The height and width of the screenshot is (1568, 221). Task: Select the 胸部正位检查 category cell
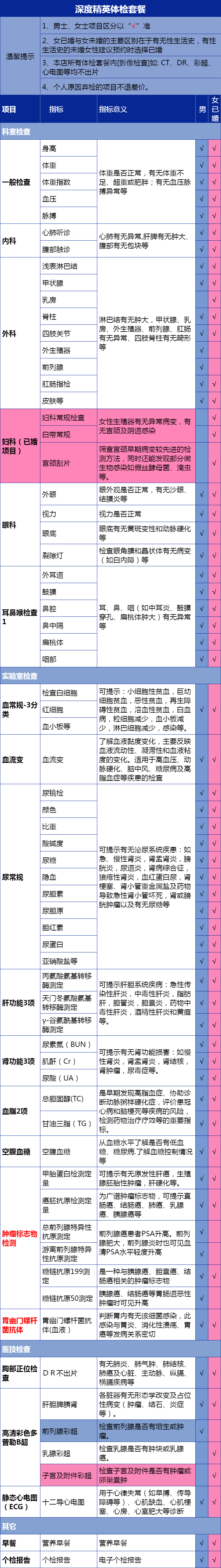coord(20,1373)
